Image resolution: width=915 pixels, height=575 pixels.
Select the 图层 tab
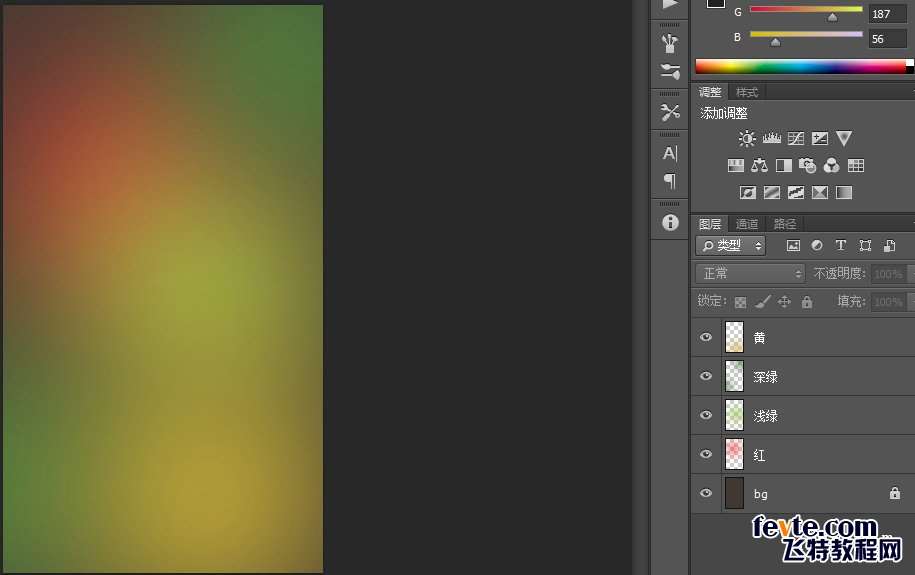tap(710, 224)
